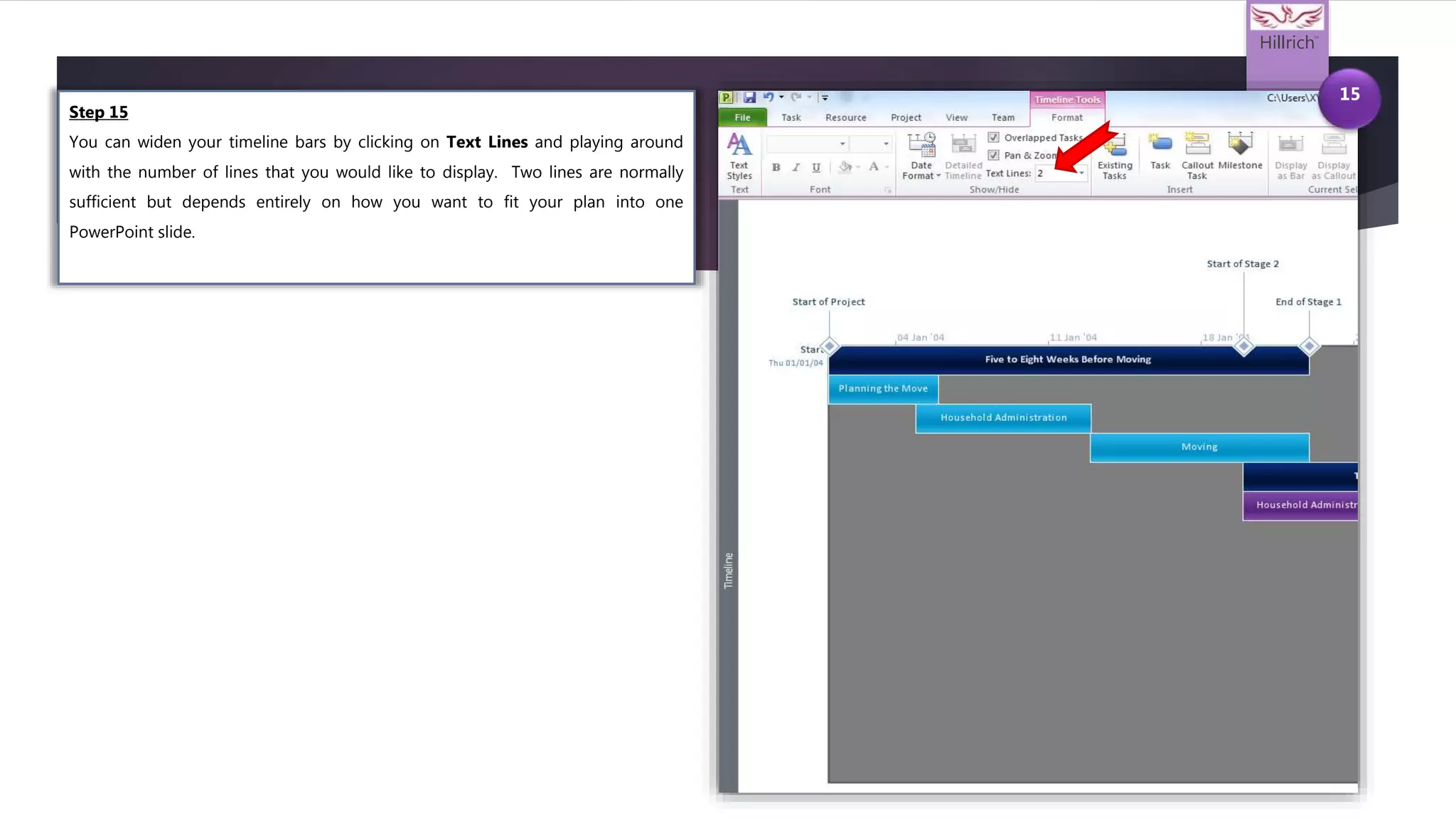Select the Moving task bar
This screenshot has width=1456, height=819.
click(x=1199, y=447)
